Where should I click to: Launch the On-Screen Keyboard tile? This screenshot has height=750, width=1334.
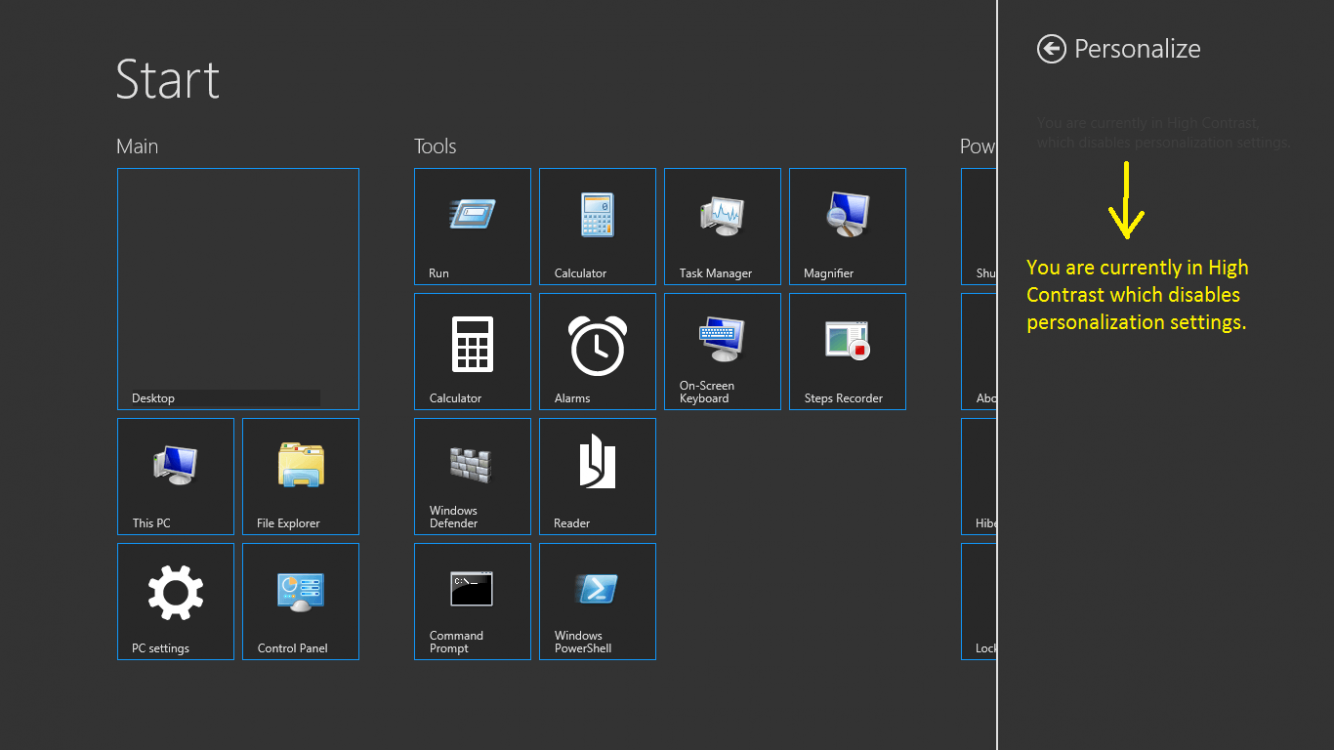[x=722, y=352]
